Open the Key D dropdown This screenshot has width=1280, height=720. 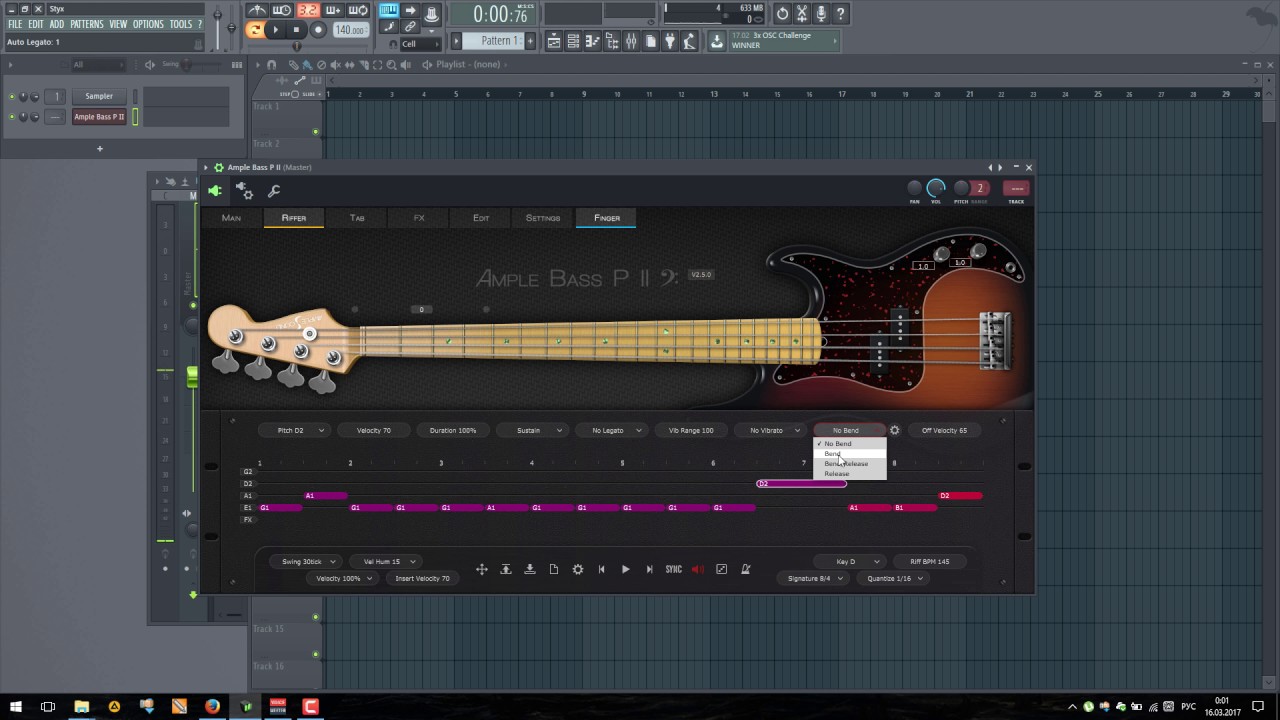849,562
